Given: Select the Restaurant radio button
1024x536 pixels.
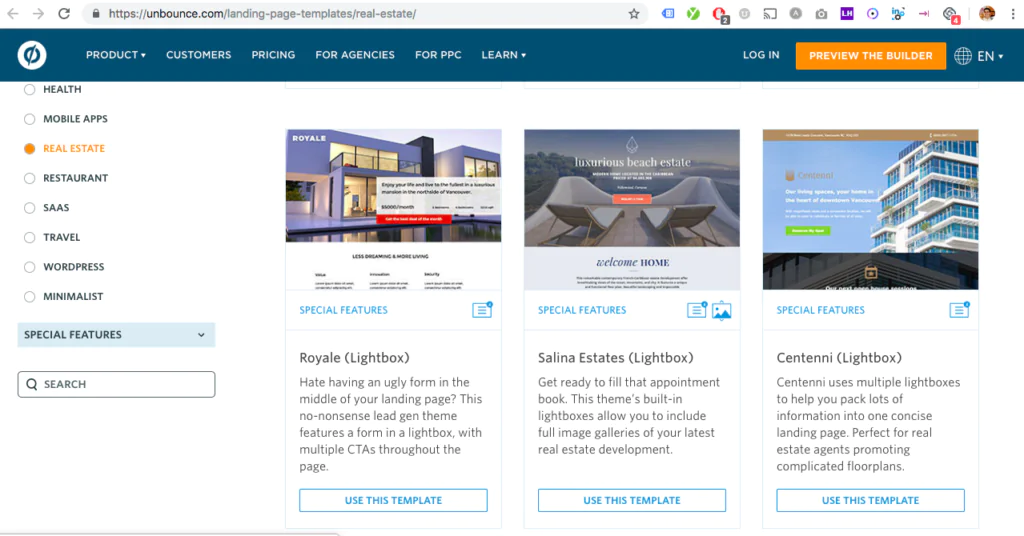Looking at the screenshot, I should (x=29, y=178).
